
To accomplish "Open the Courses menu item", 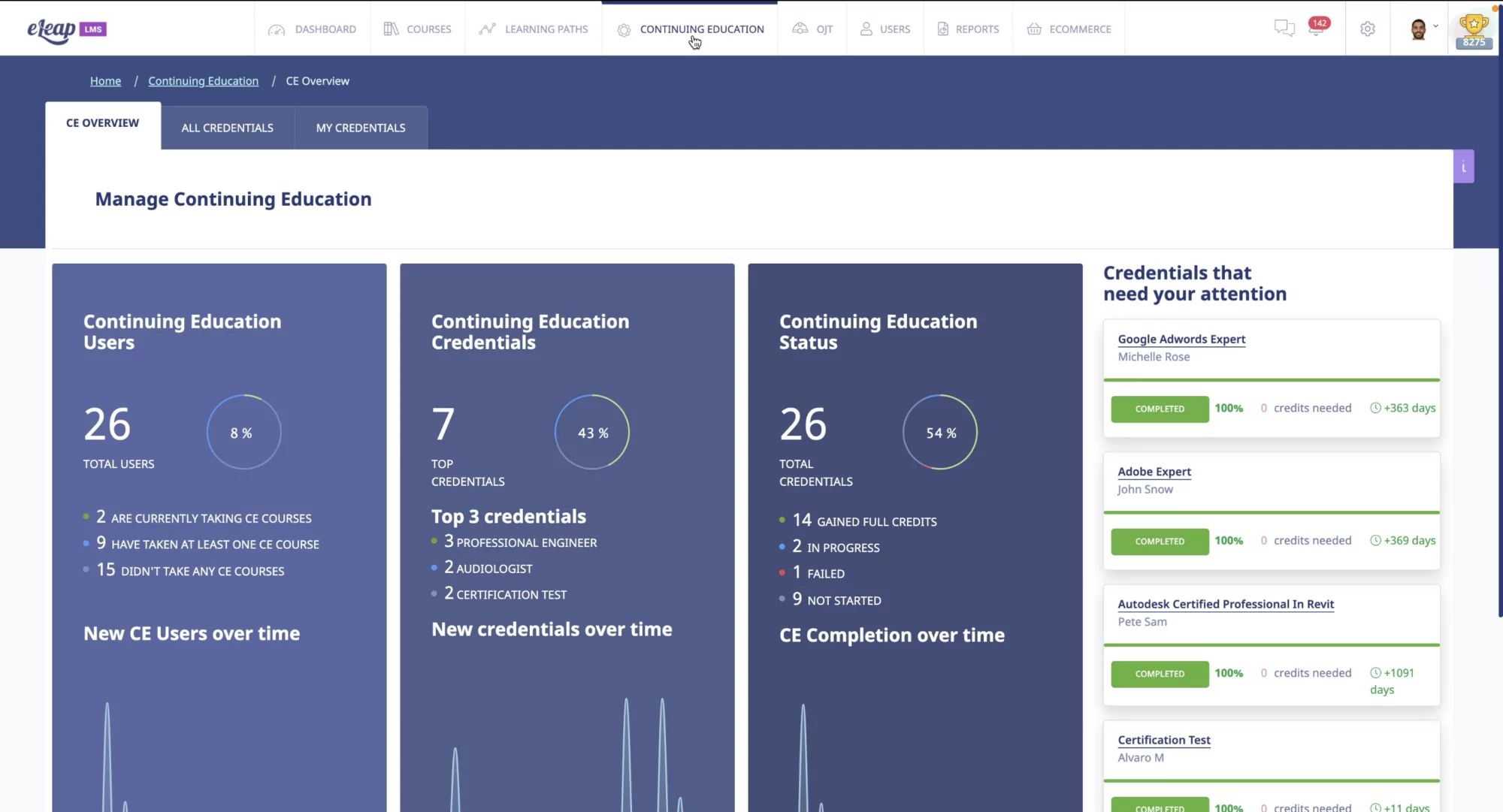I will coord(418,29).
